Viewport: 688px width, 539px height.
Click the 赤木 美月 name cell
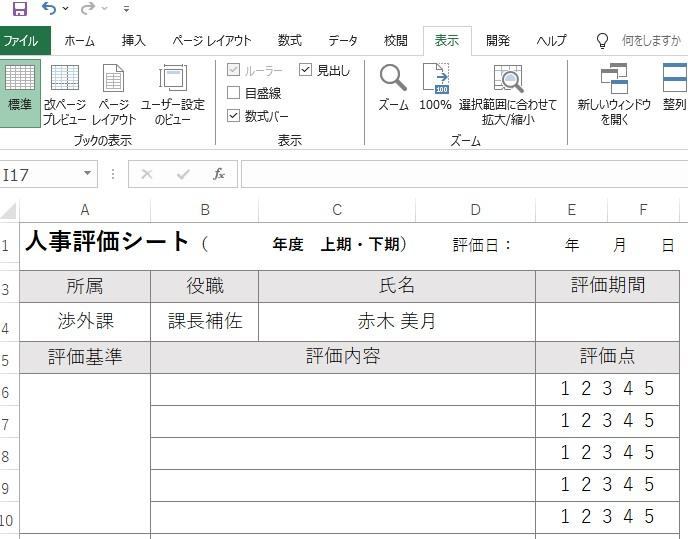(x=397, y=322)
